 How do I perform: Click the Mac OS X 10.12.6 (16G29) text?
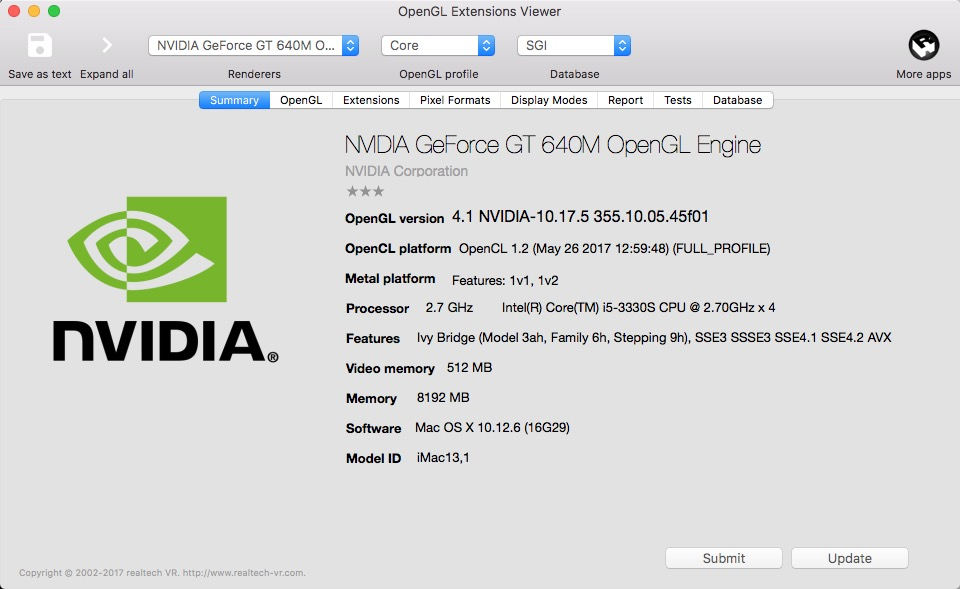[492, 427]
